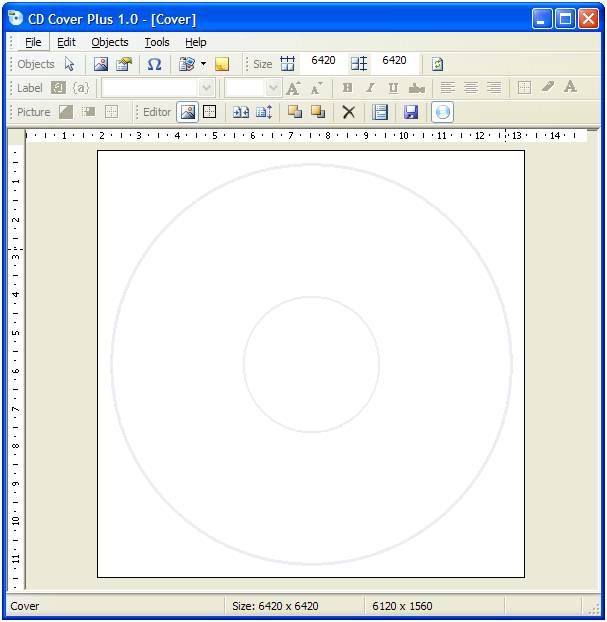The height and width of the screenshot is (622, 607).
Task: Click the Label text edit icon
Action: [x=58, y=88]
